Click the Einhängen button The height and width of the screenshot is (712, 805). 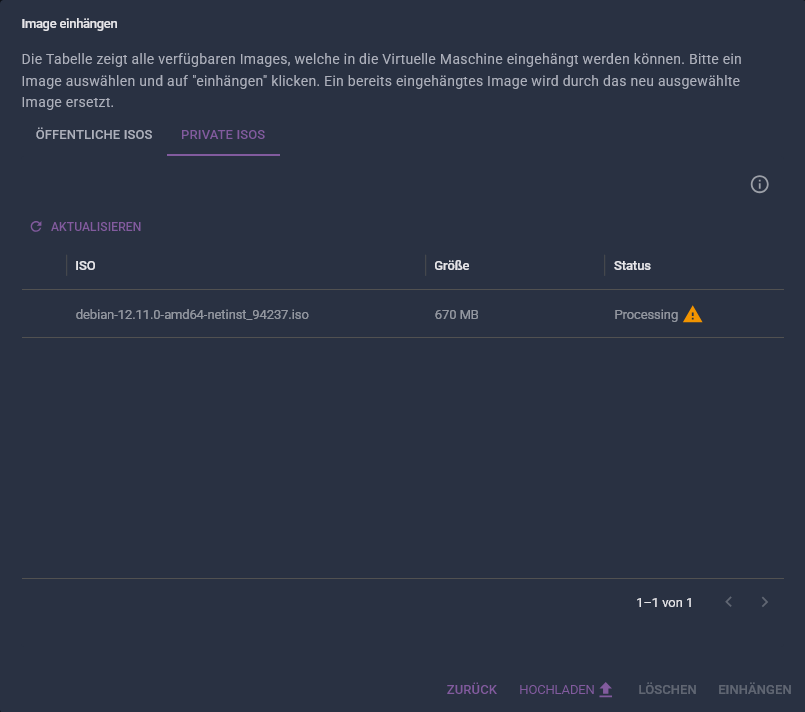(x=755, y=689)
